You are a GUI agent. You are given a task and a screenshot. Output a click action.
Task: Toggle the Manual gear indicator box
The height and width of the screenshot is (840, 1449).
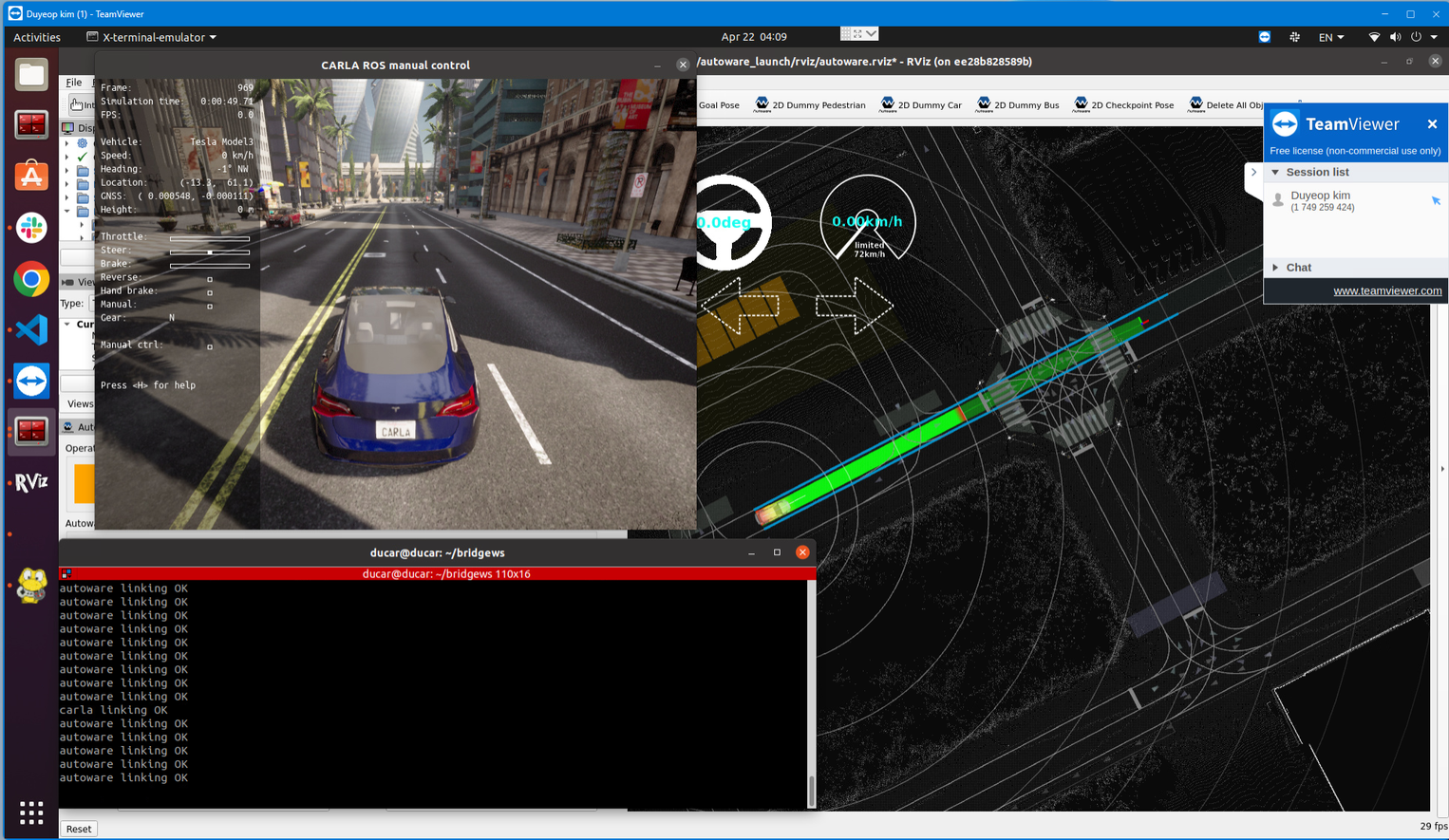tap(210, 306)
